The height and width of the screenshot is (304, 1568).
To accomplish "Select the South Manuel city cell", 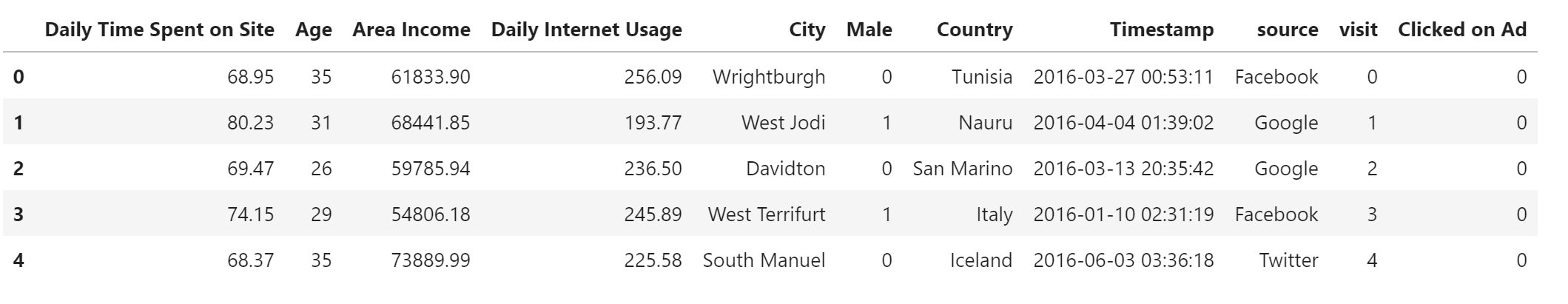I will pyautogui.click(x=764, y=260).
